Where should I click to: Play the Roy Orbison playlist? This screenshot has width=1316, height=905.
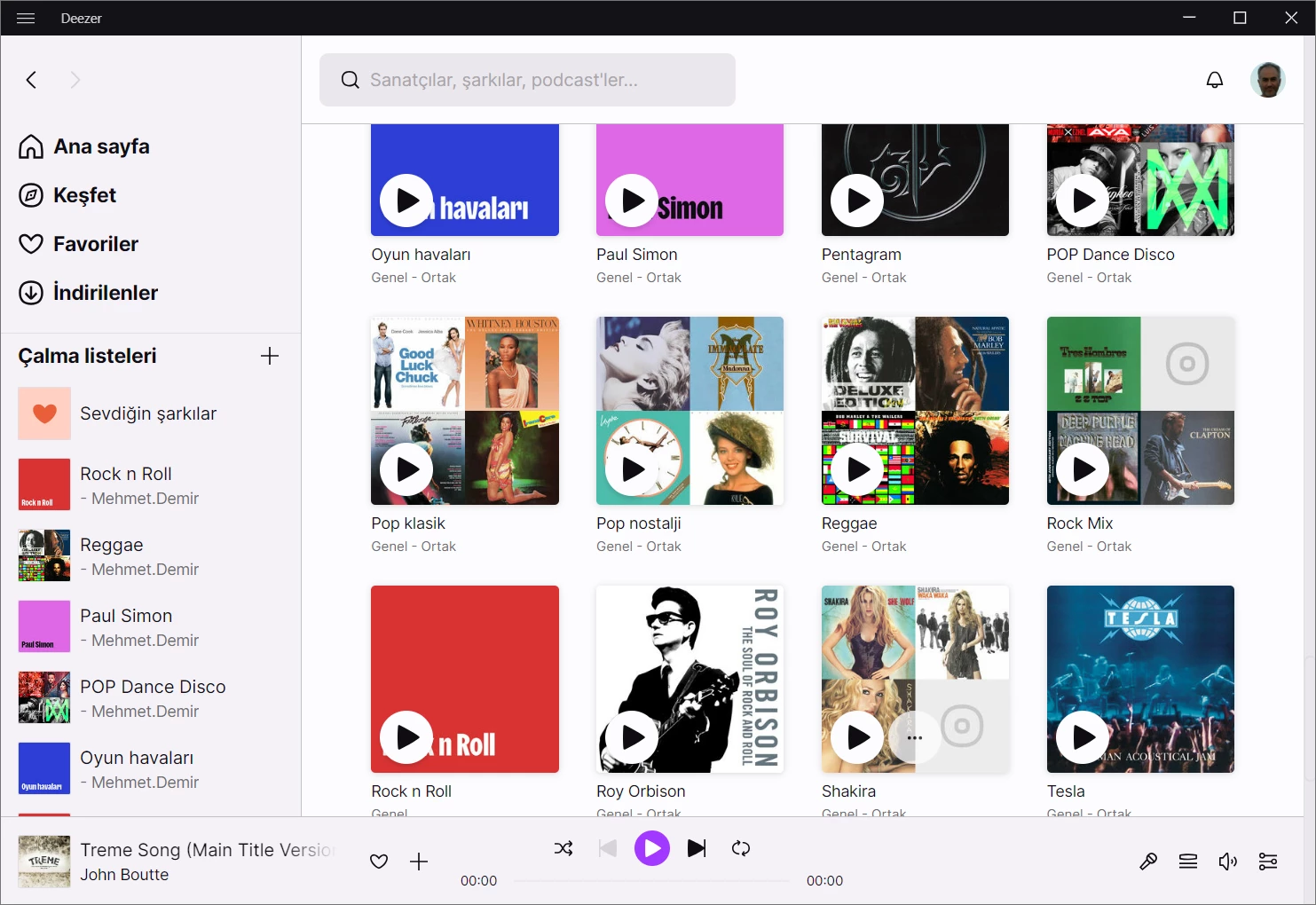tap(632, 737)
